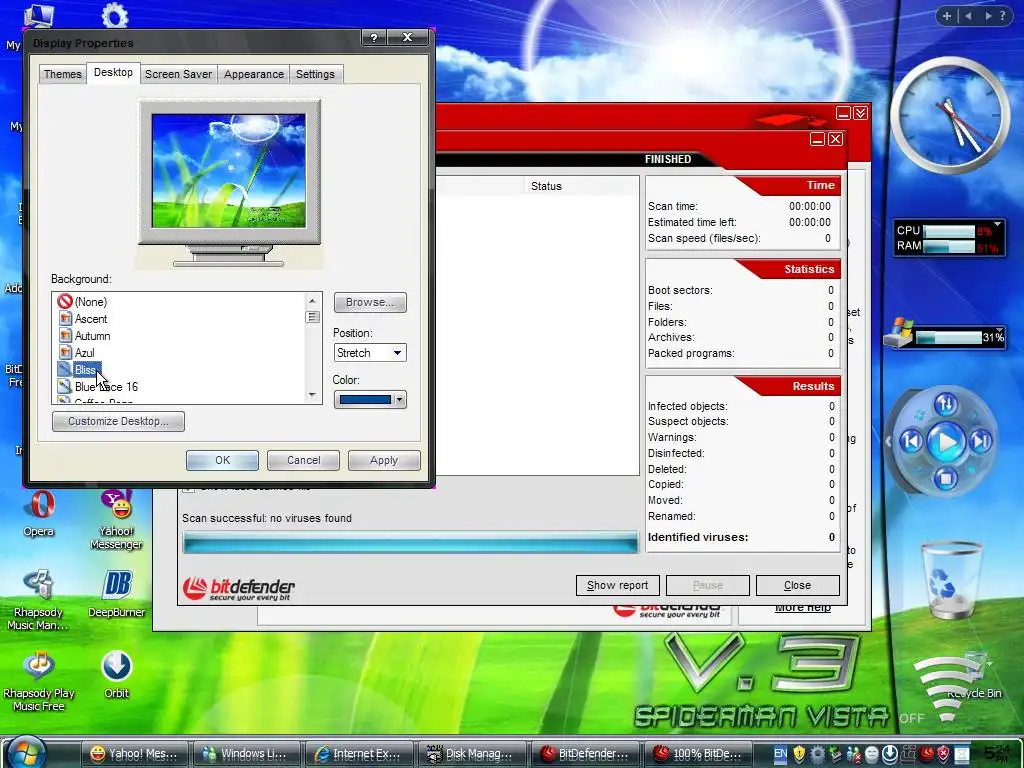Click Next track on media gadget
The image size is (1024, 768).
pyautogui.click(x=981, y=442)
